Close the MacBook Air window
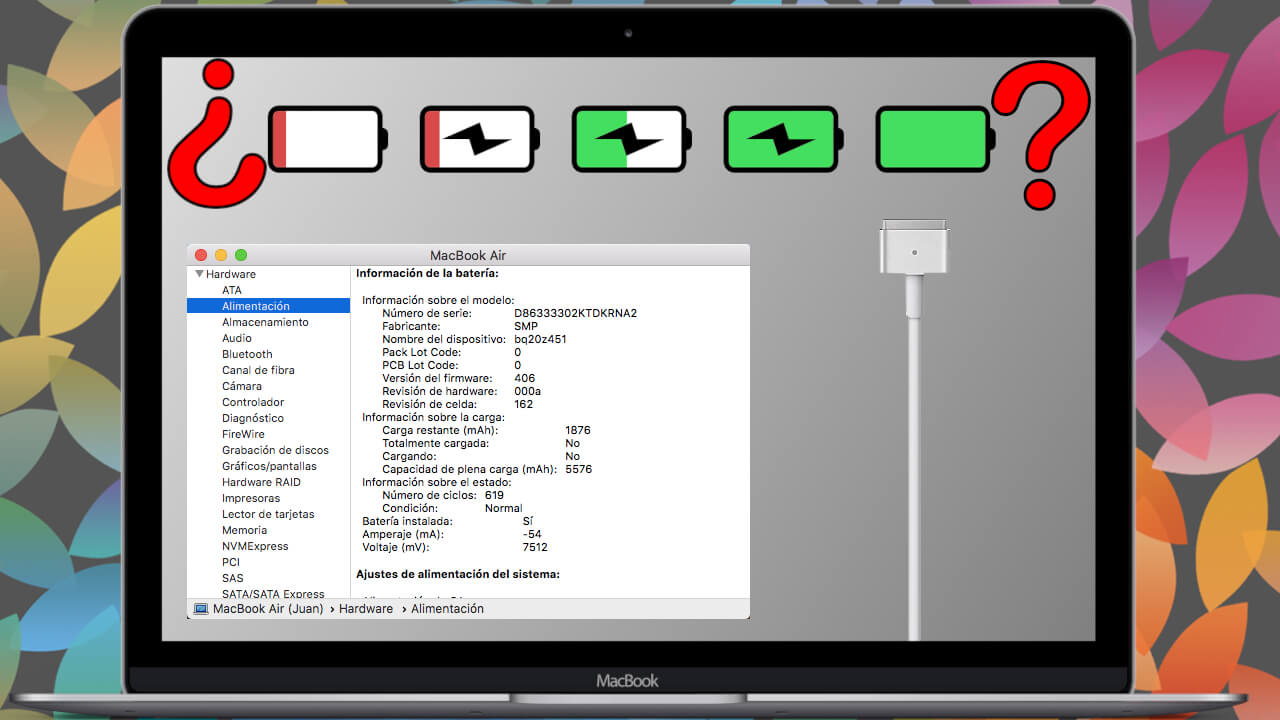This screenshot has height=720, width=1280. [201, 255]
